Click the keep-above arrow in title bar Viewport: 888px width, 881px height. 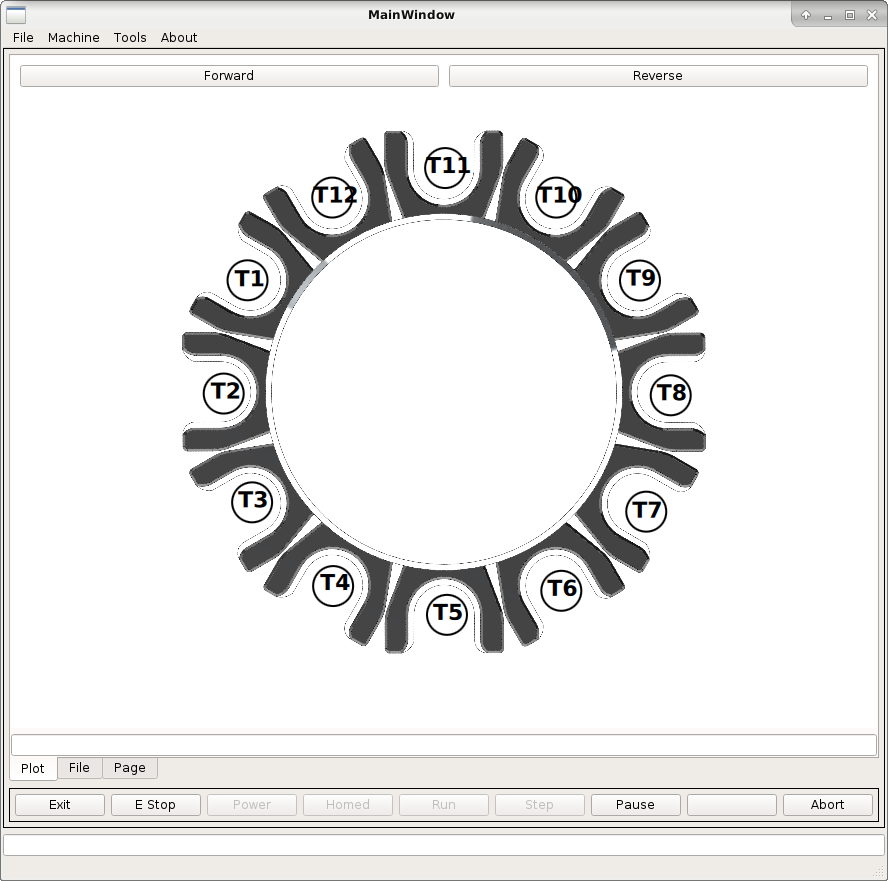tap(806, 15)
